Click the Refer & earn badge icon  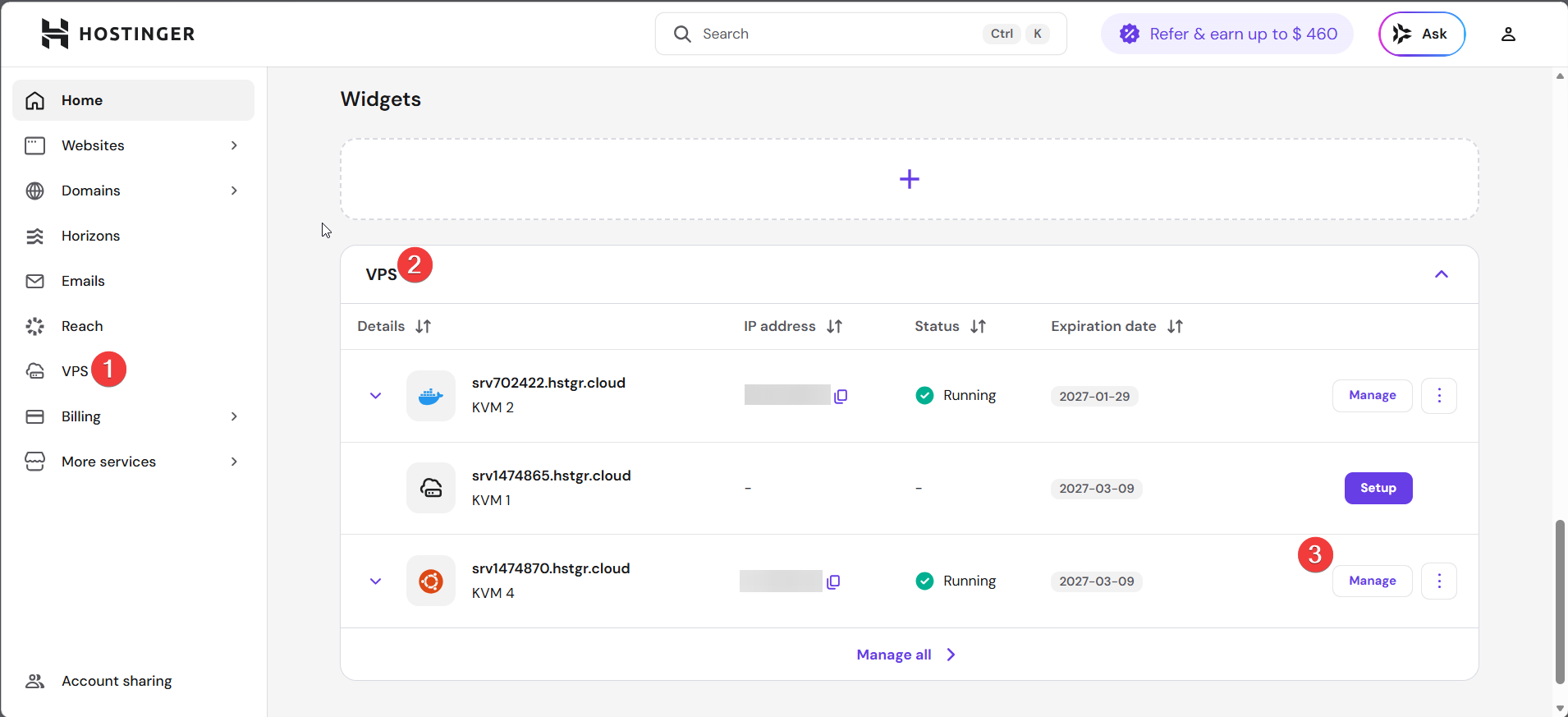pos(1130,34)
